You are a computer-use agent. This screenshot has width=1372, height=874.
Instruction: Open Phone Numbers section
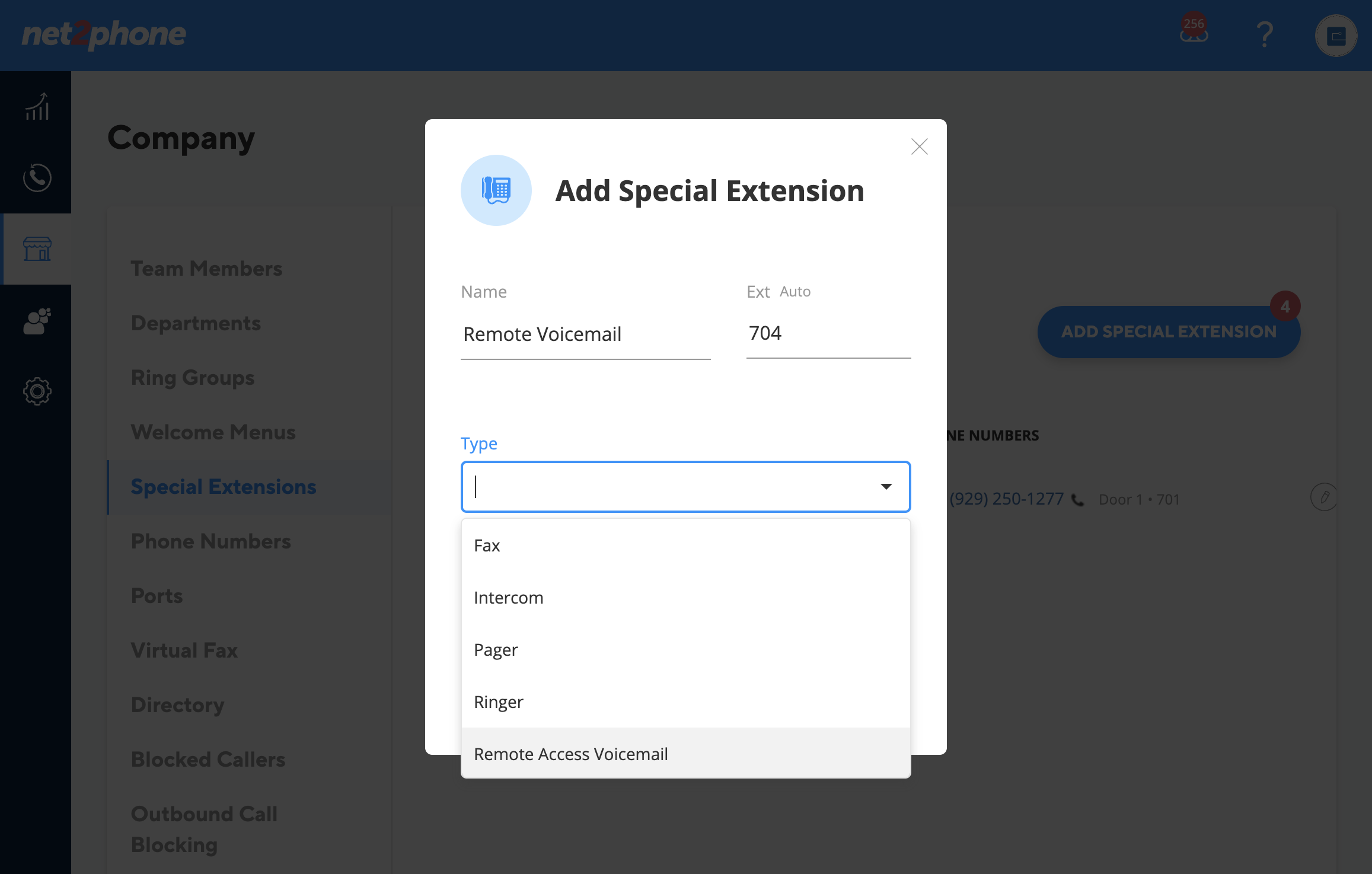tap(210, 541)
